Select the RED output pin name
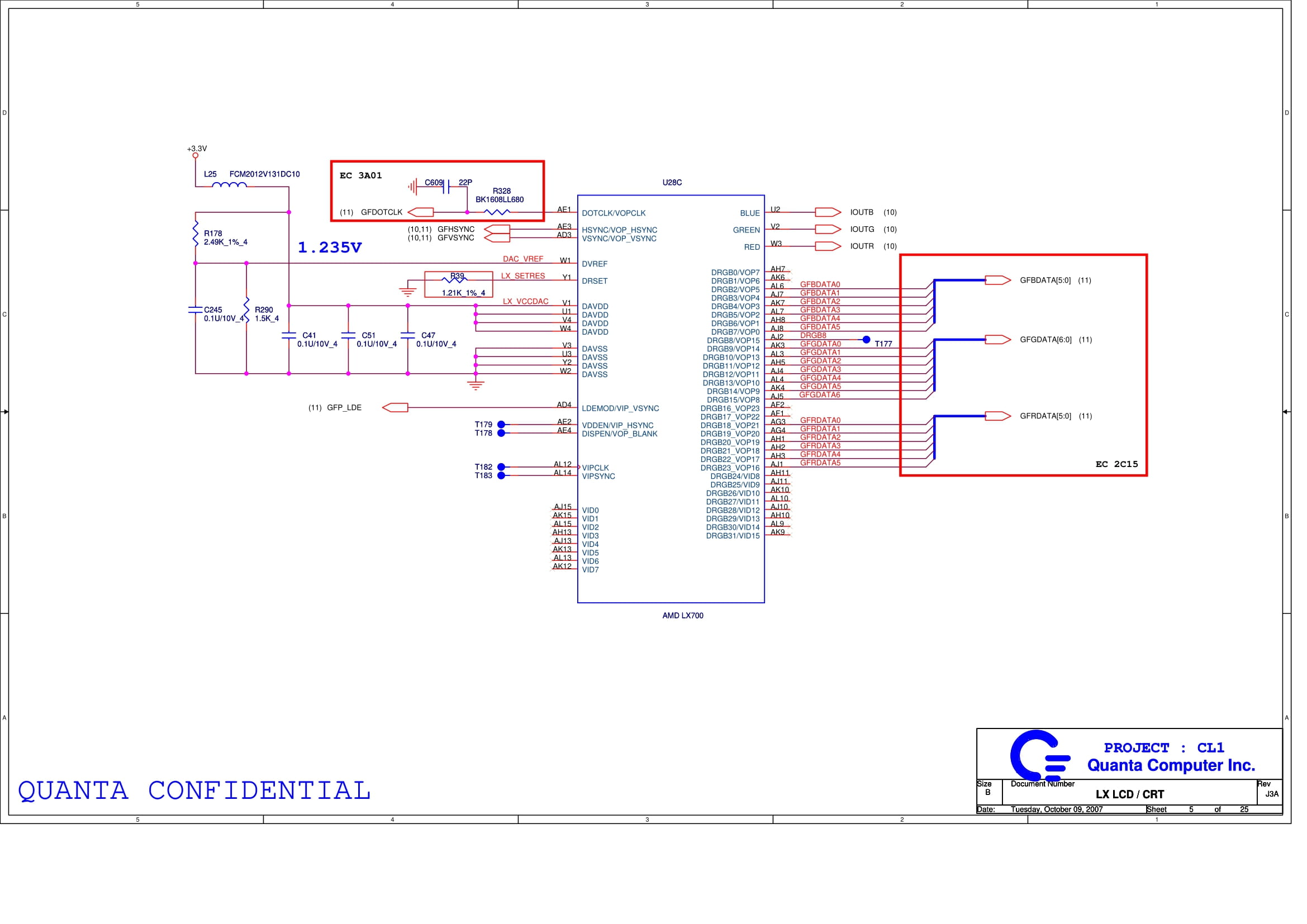Image resolution: width=1307 pixels, height=924 pixels. pos(752,248)
